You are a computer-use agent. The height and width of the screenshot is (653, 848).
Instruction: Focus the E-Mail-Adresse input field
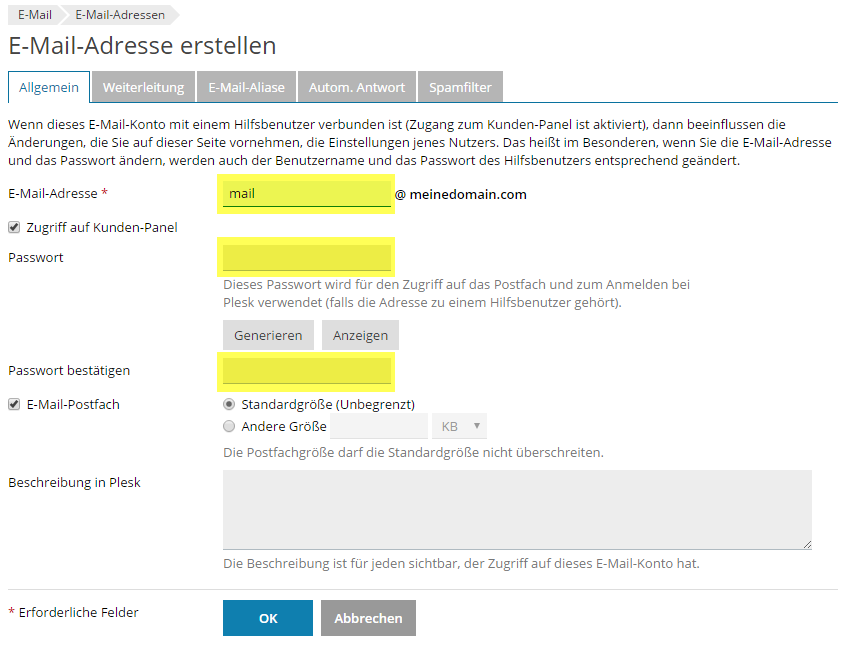307,194
